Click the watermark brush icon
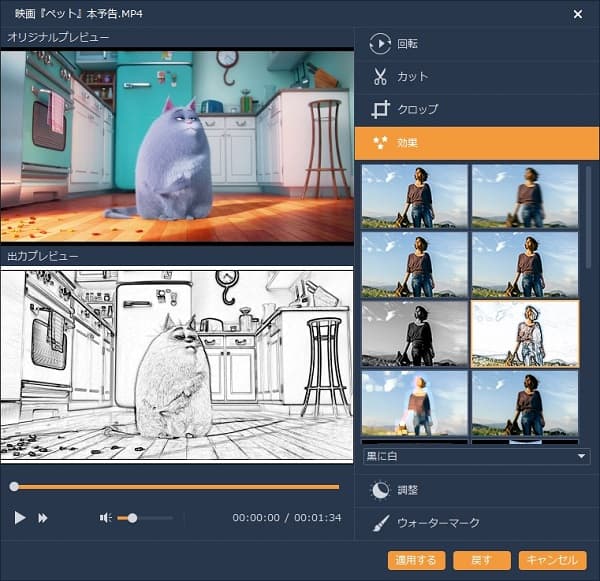Viewport: 600px width, 581px height. click(x=380, y=523)
